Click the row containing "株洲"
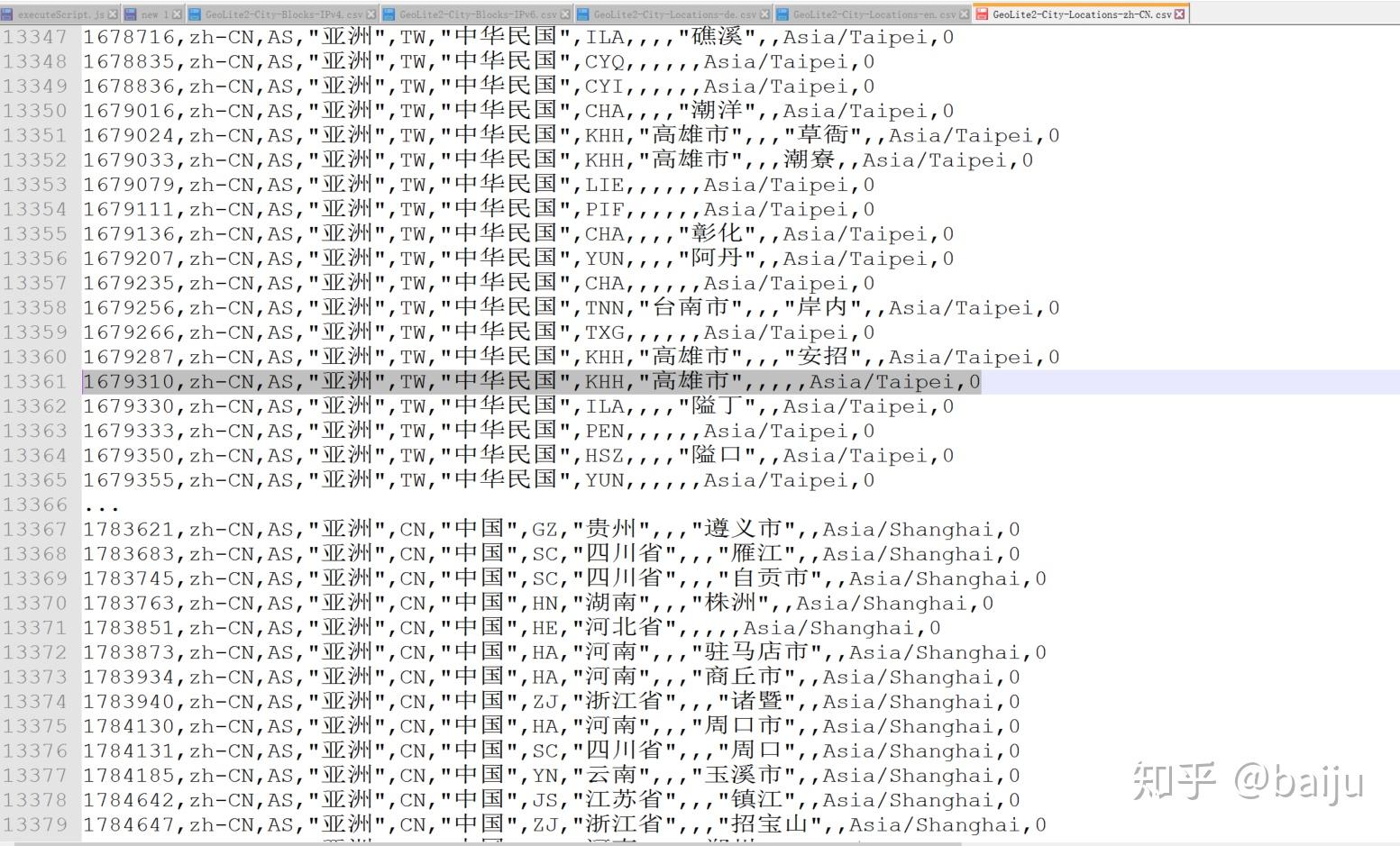 tap(538, 604)
